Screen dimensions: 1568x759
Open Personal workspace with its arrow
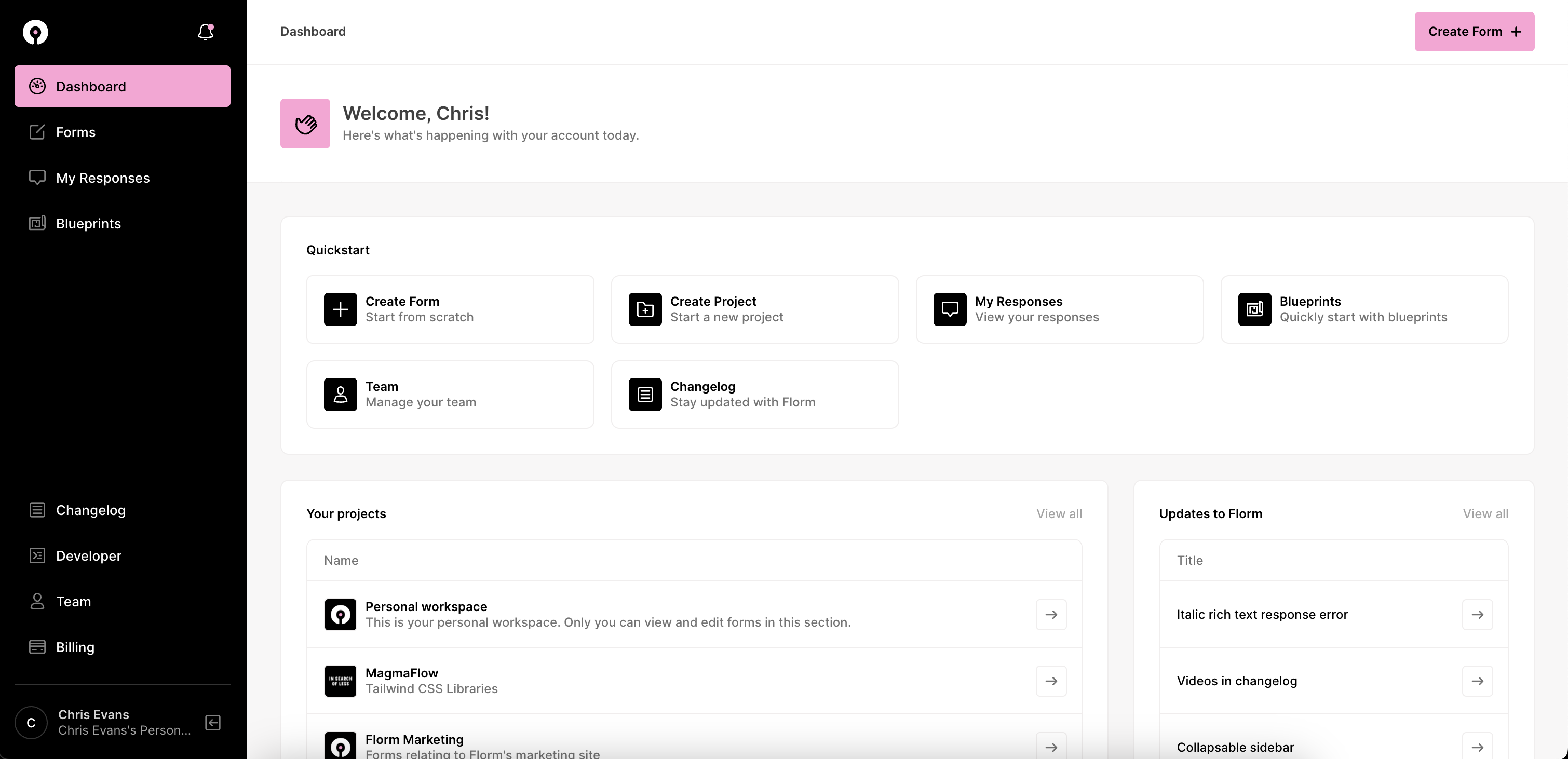pyautogui.click(x=1050, y=614)
